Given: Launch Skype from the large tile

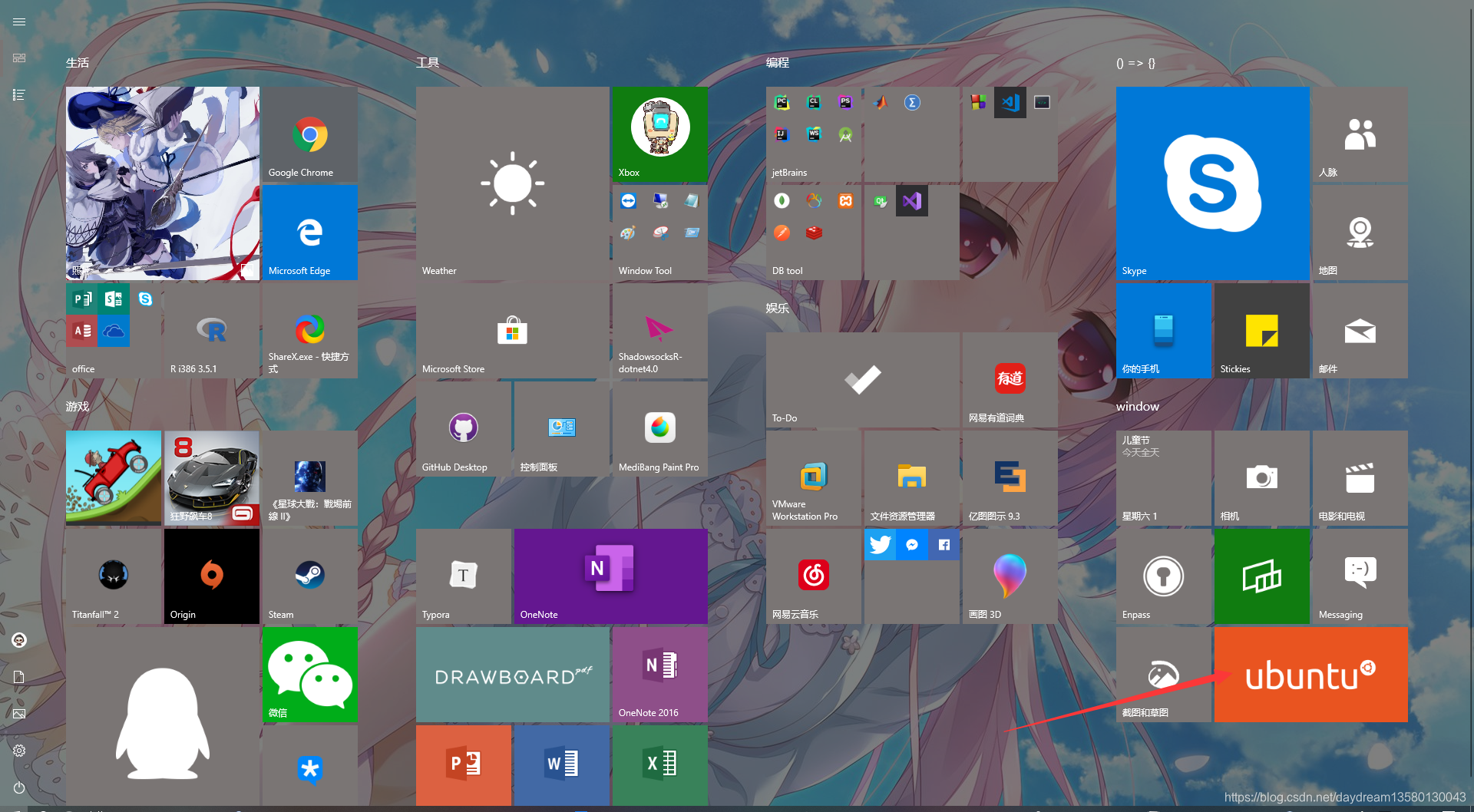Looking at the screenshot, I should tap(1213, 183).
